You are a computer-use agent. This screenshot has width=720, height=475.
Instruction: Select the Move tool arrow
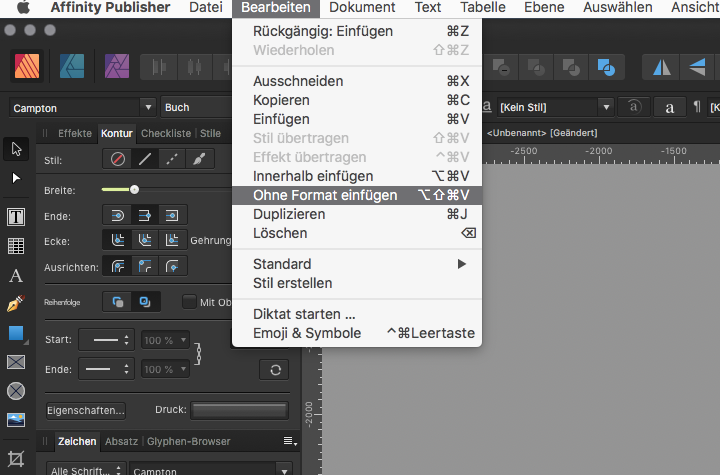pos(16,149)
